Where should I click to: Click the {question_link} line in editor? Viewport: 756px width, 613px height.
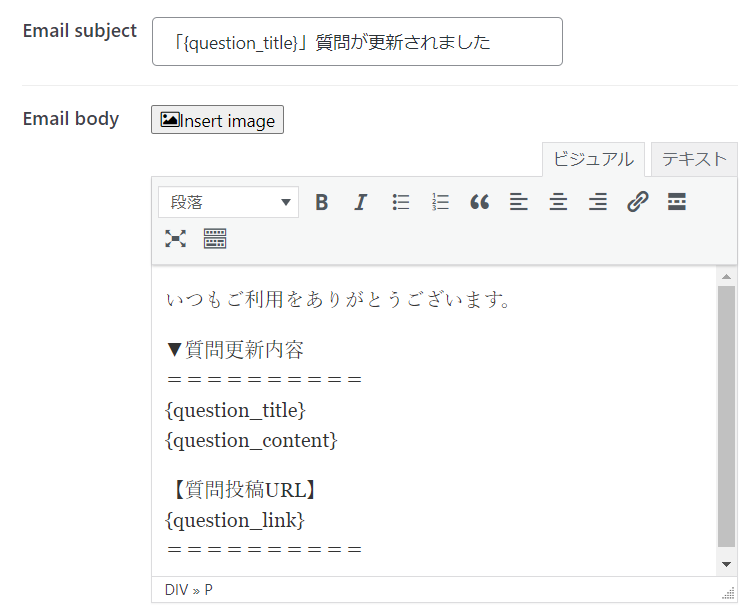[x=235, y=520]
